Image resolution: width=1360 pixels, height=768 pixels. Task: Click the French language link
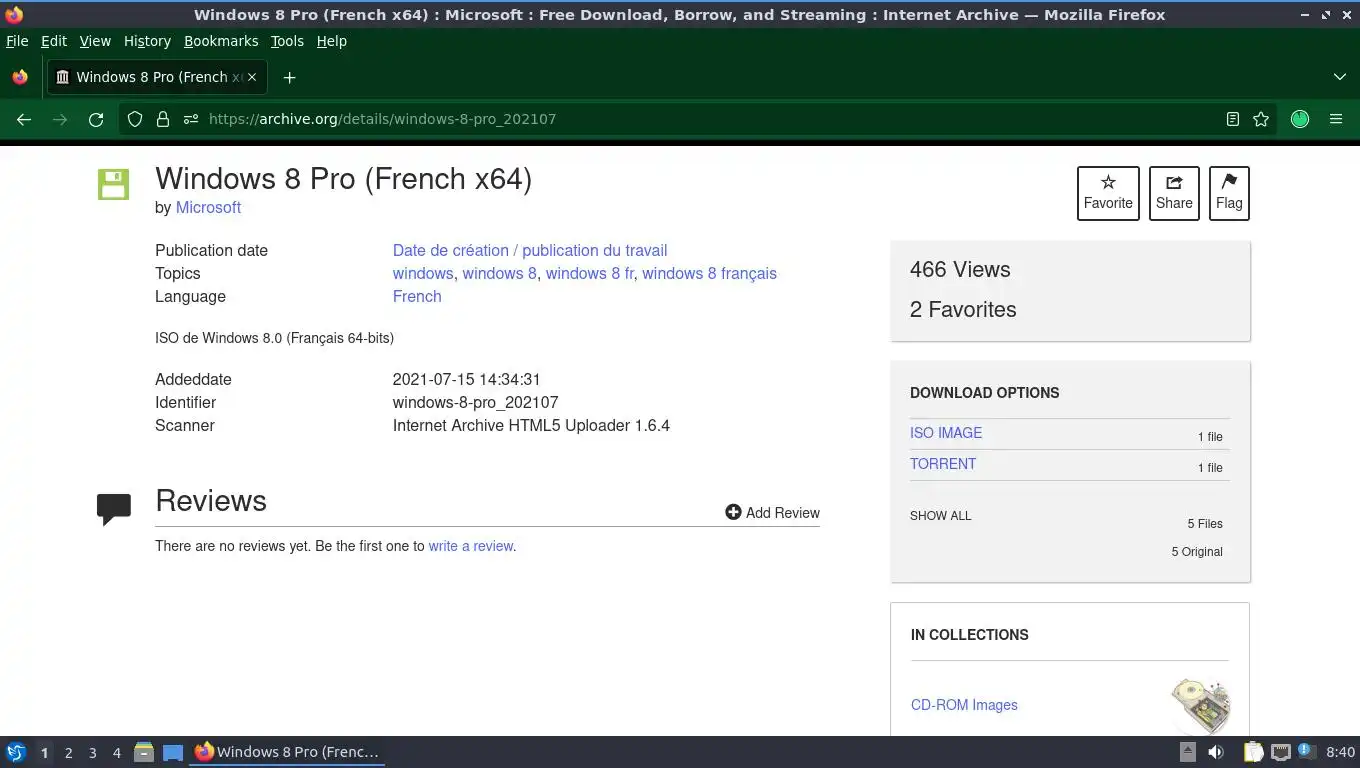click(x=417, y=296)
